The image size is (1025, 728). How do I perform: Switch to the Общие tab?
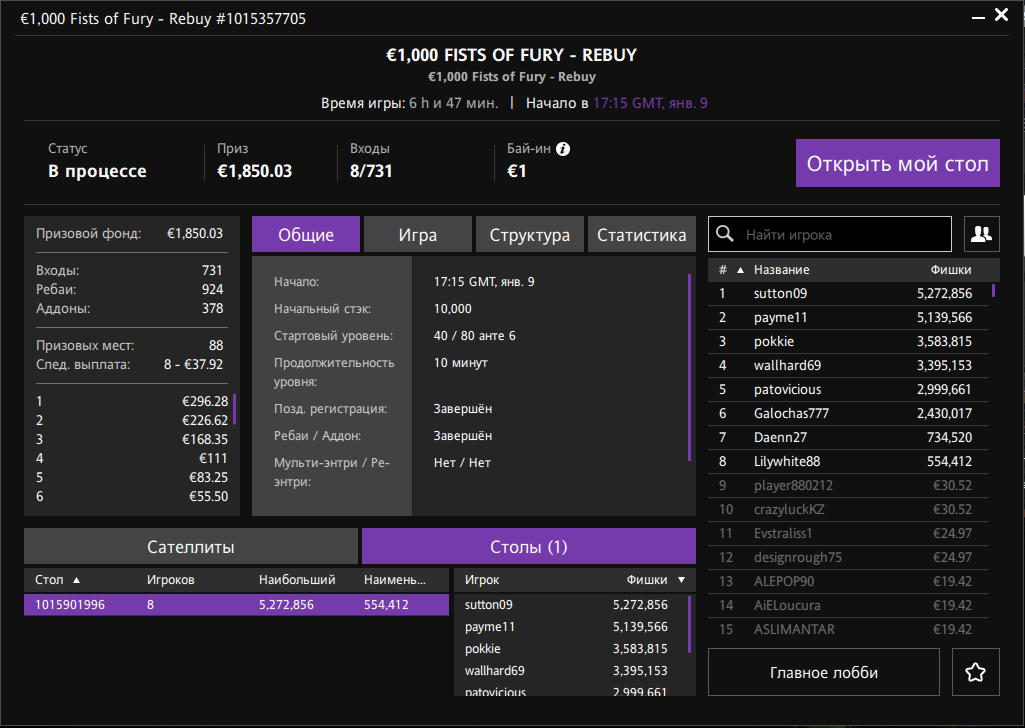coord(306,235)
